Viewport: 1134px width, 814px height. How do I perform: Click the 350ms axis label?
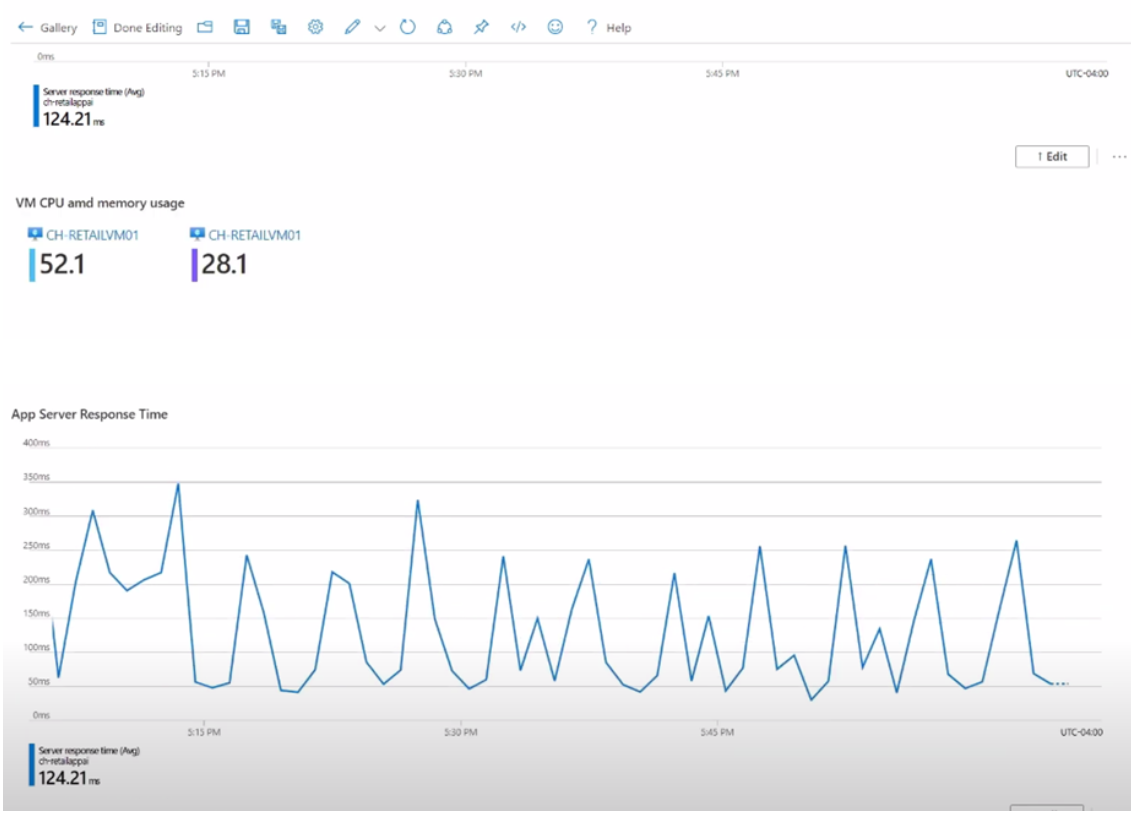click(x=36, y=477)
